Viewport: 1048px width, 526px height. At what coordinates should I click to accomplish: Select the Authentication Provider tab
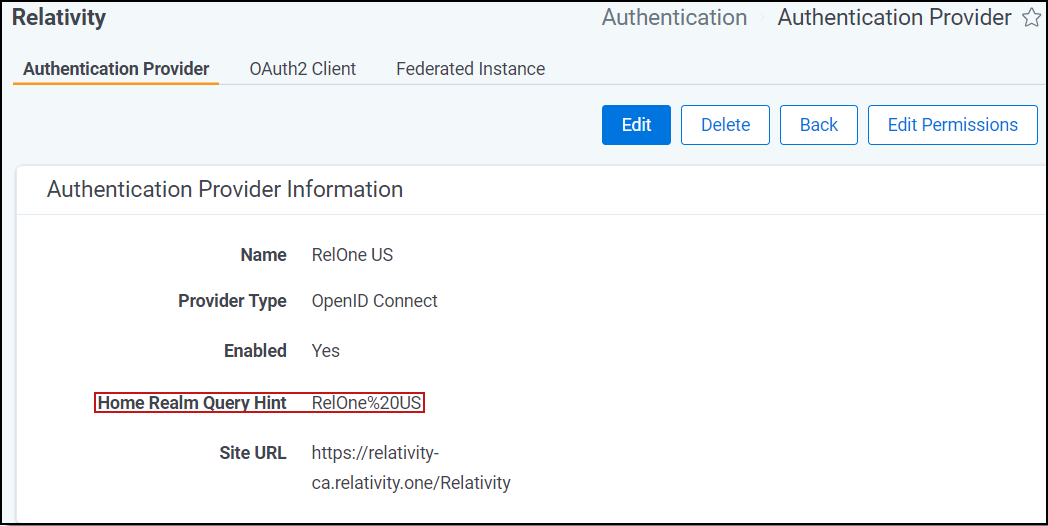(116, 69)
